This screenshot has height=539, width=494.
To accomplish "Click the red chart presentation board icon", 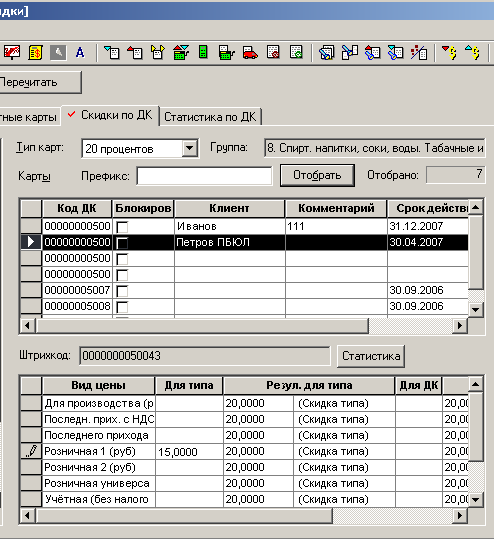I will [12, 53].
